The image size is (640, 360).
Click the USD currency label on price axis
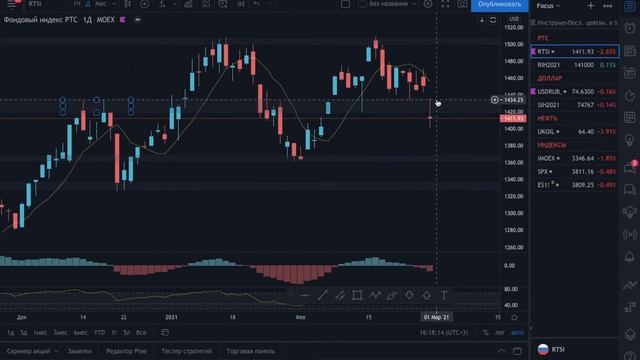pyautogui.click(x=514, y=19)
